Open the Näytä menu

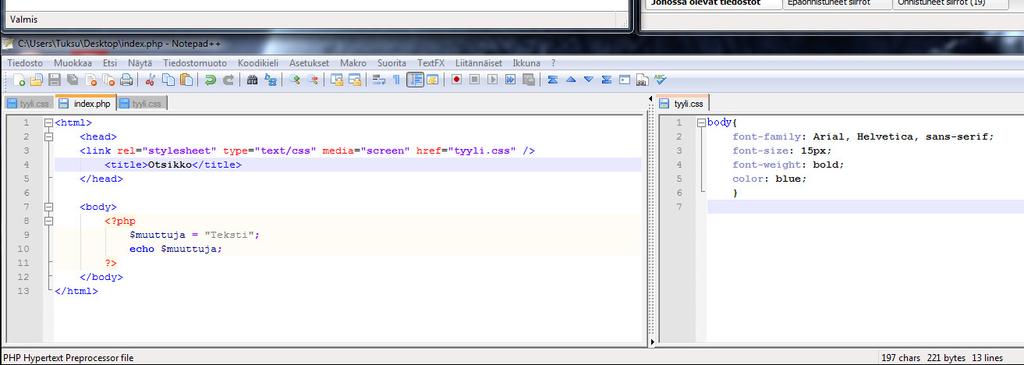click(x=140, y=63)
